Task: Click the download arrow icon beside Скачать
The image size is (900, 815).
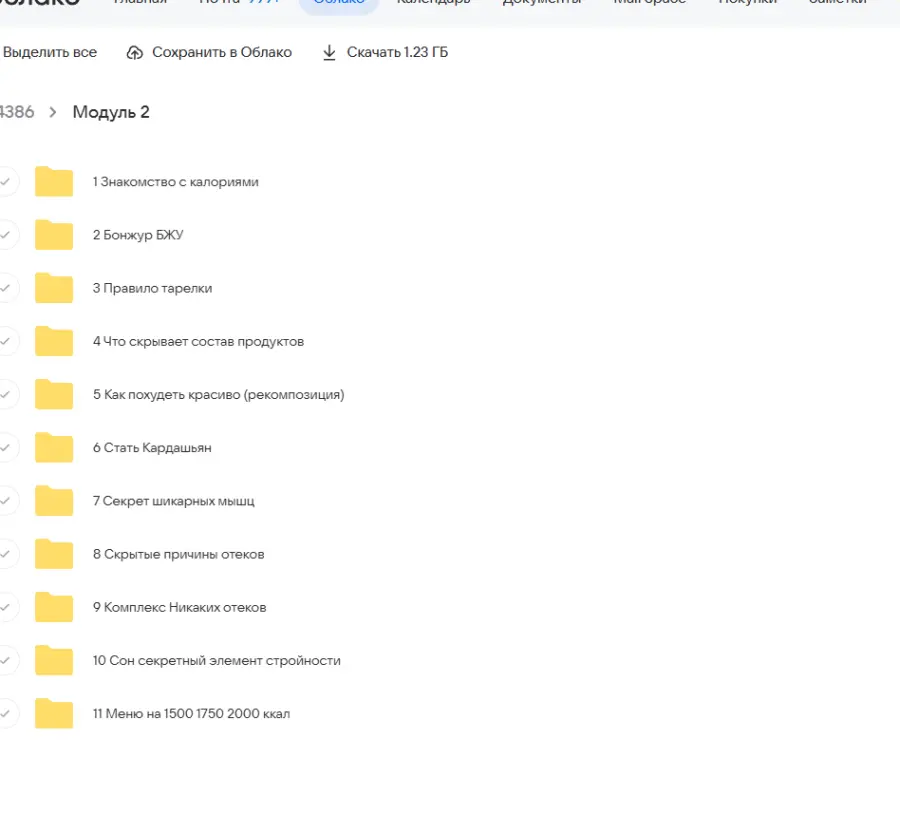Action: coord(329,53)
